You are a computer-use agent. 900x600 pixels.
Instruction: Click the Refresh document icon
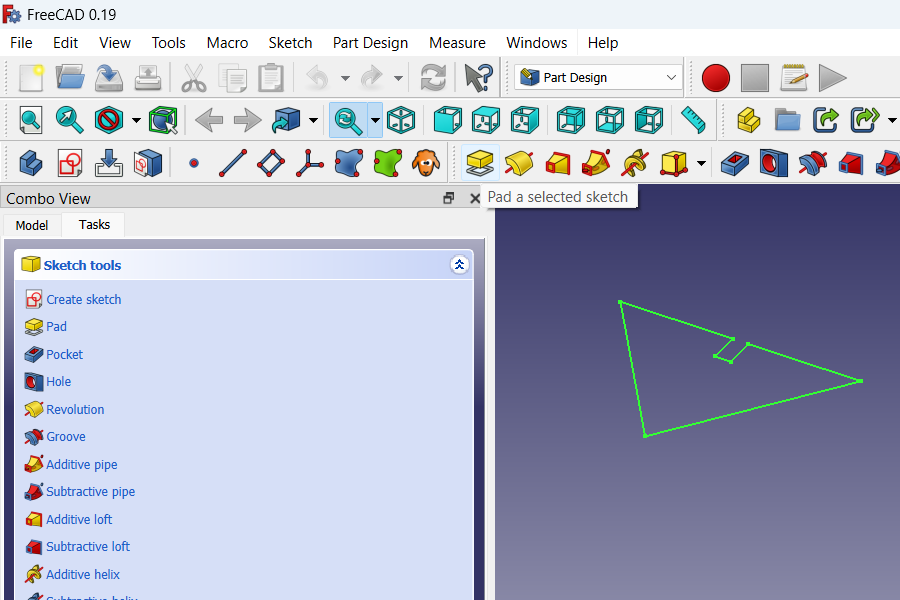pyautogui.click(x=433, y=77)
